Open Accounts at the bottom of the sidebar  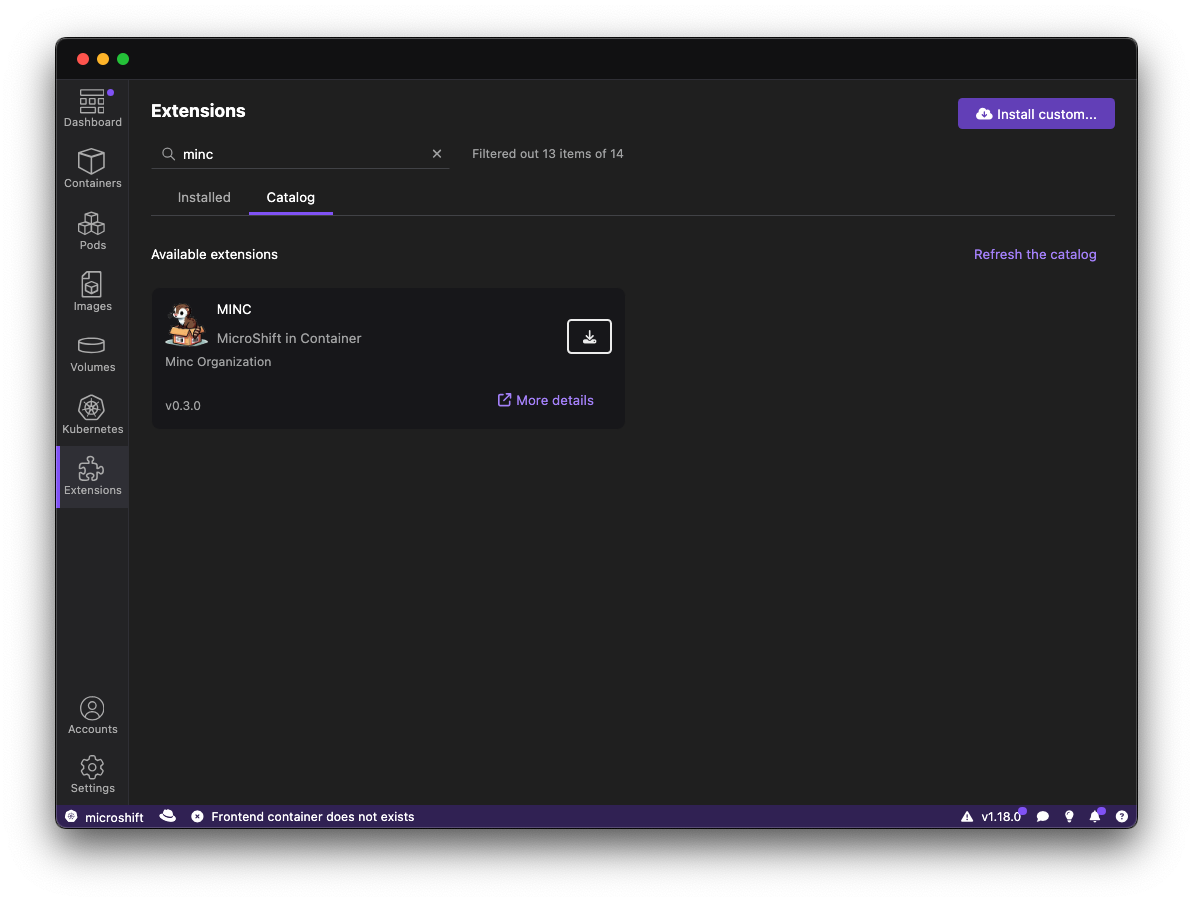pyautogui.click(x=92, y=716)
